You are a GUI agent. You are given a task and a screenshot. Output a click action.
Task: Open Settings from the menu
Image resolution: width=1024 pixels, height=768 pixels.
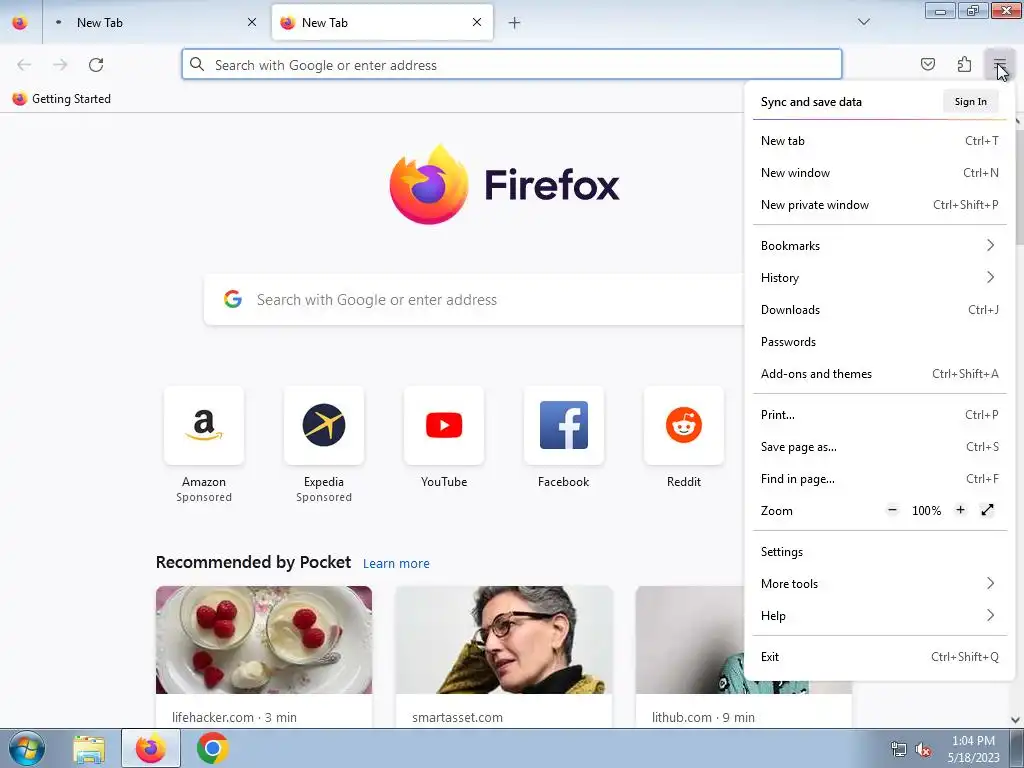880,552
